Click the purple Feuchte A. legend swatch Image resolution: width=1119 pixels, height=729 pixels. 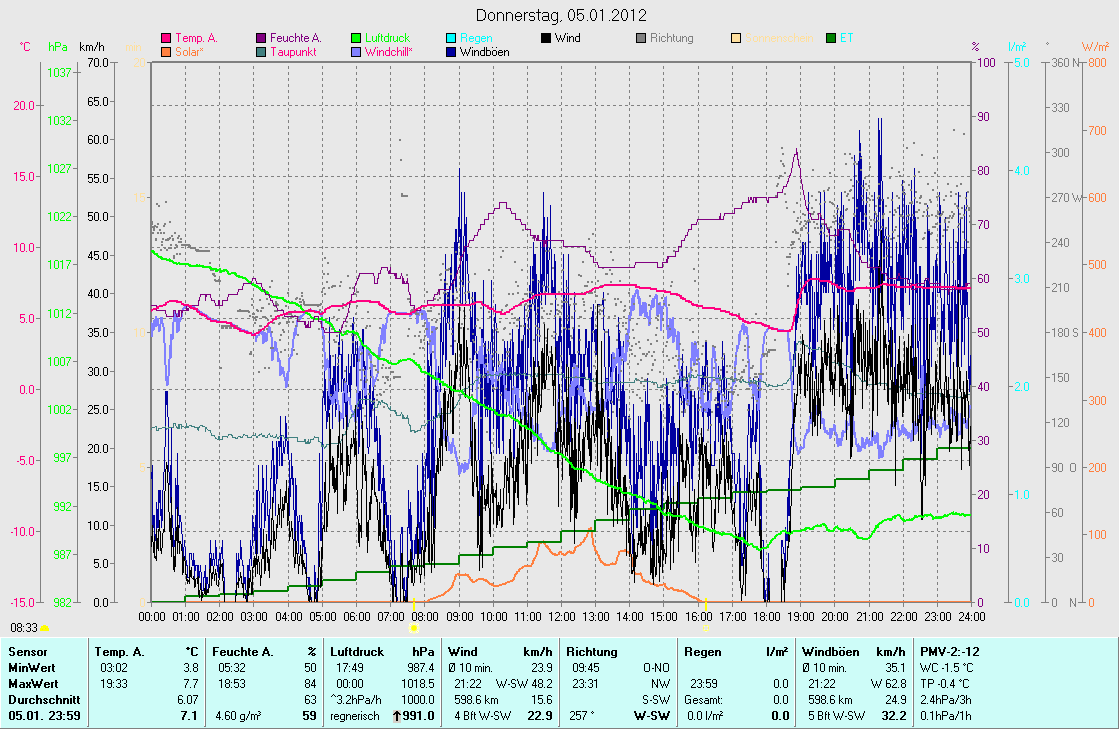[x=261, y=39]
